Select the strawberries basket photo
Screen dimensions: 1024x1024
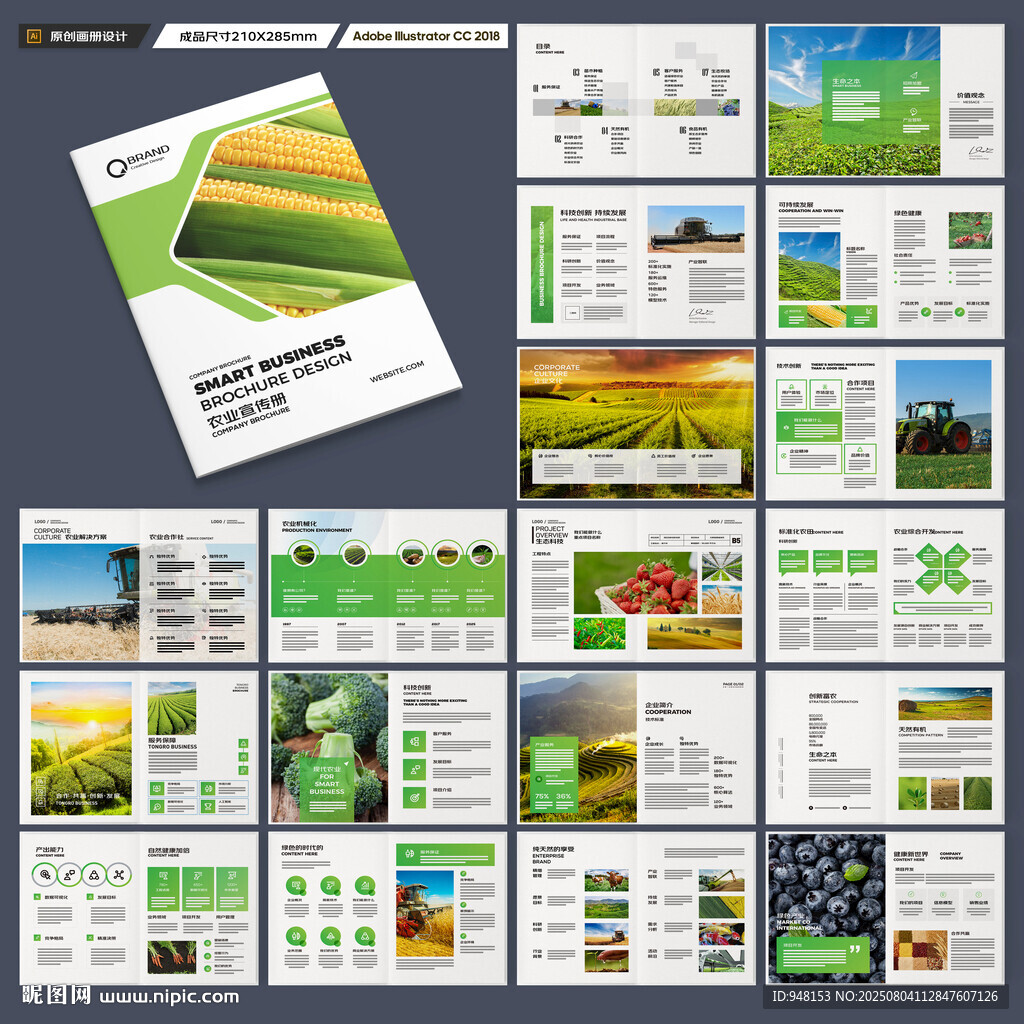coord(635,583)
